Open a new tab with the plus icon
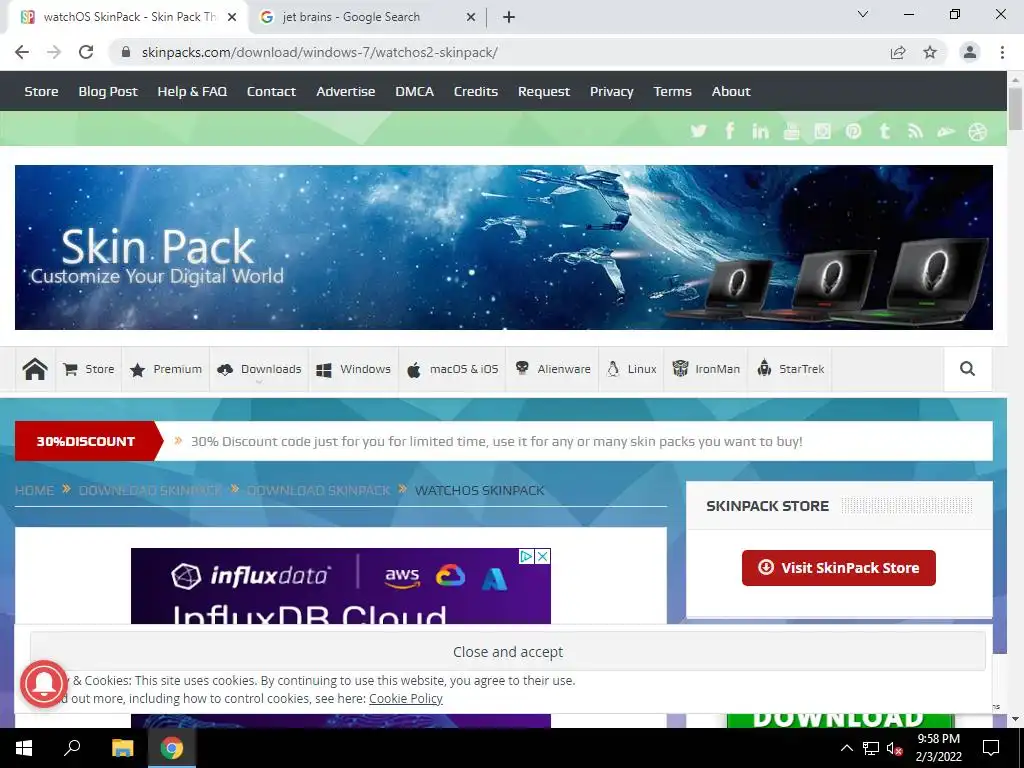The image size is (1024, 768). click(509, 17)
